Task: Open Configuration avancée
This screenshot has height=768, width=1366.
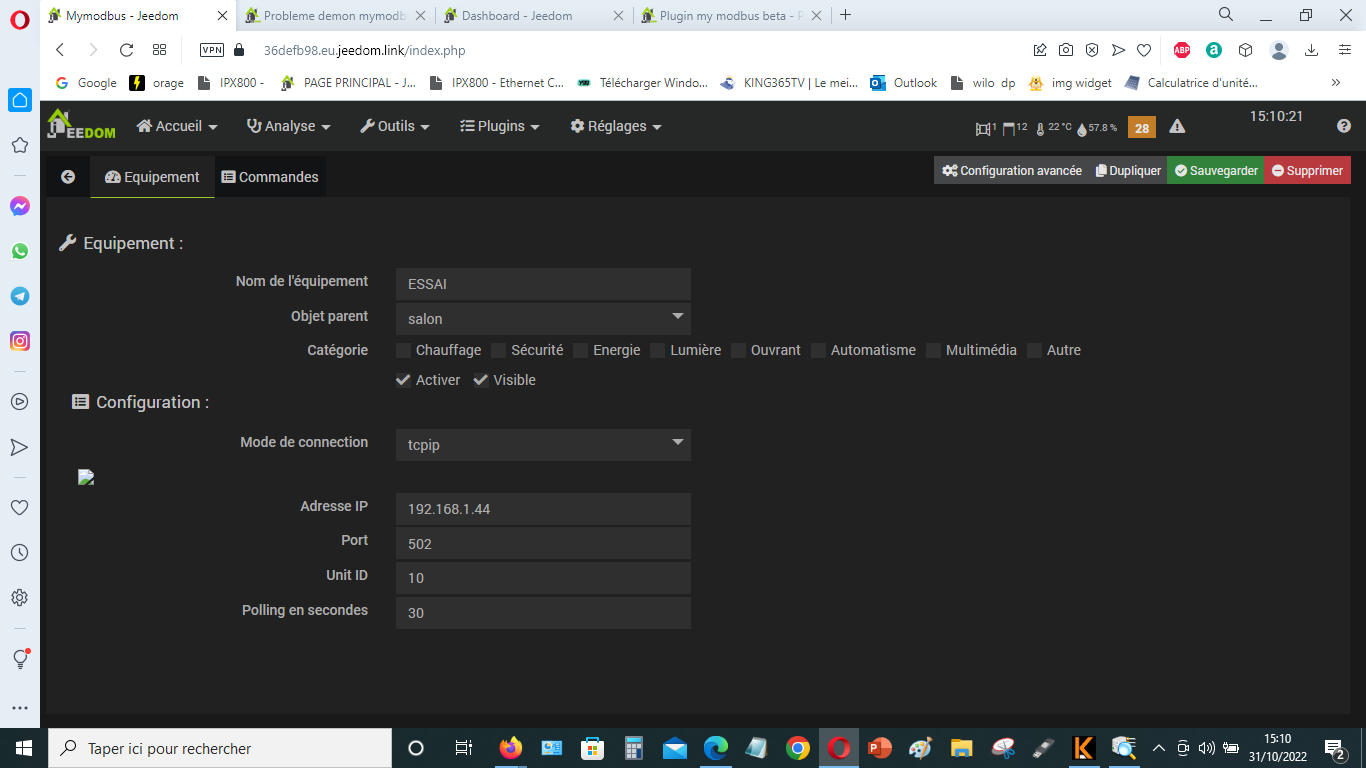Action: tap(1012, 170)
